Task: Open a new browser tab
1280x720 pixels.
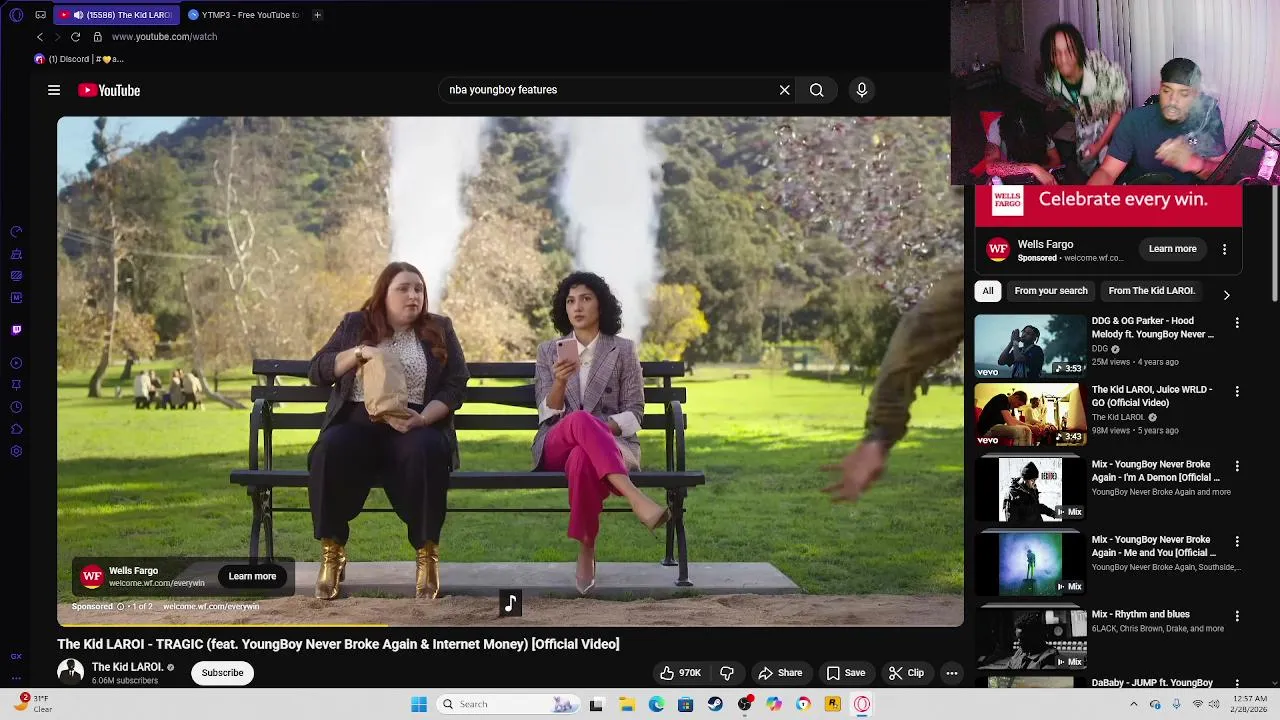Action: (x=317, y=15)
